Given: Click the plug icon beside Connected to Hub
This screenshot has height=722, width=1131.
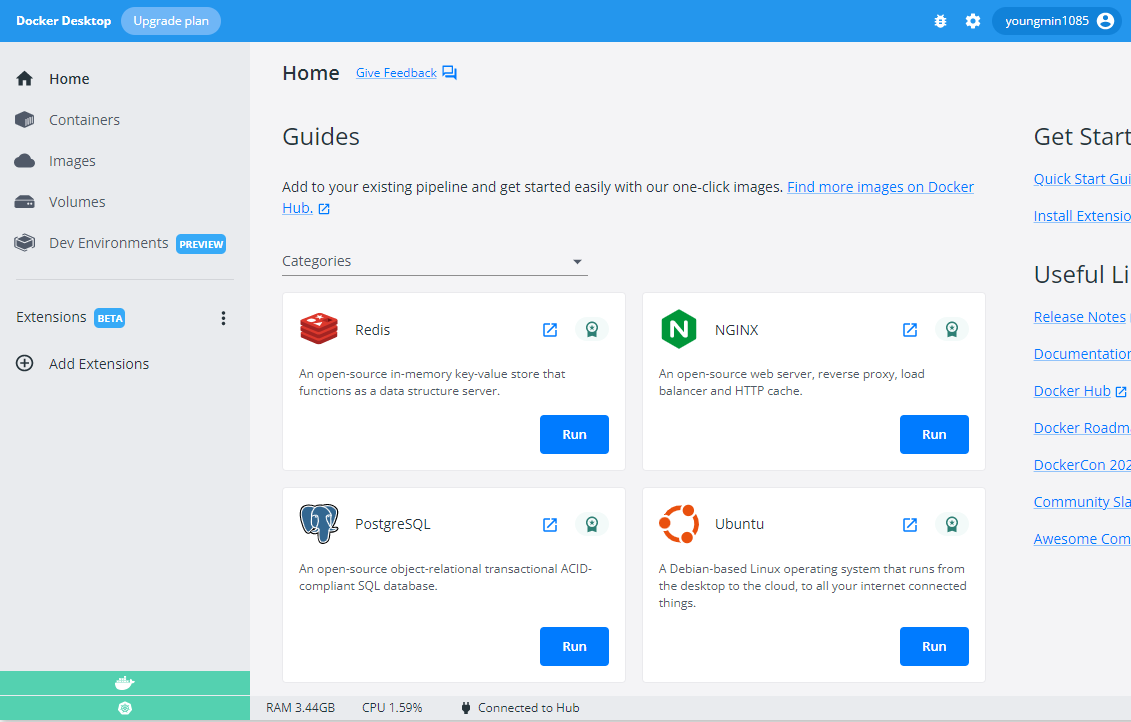Looking at the screenshot, I should coord(466,708).
